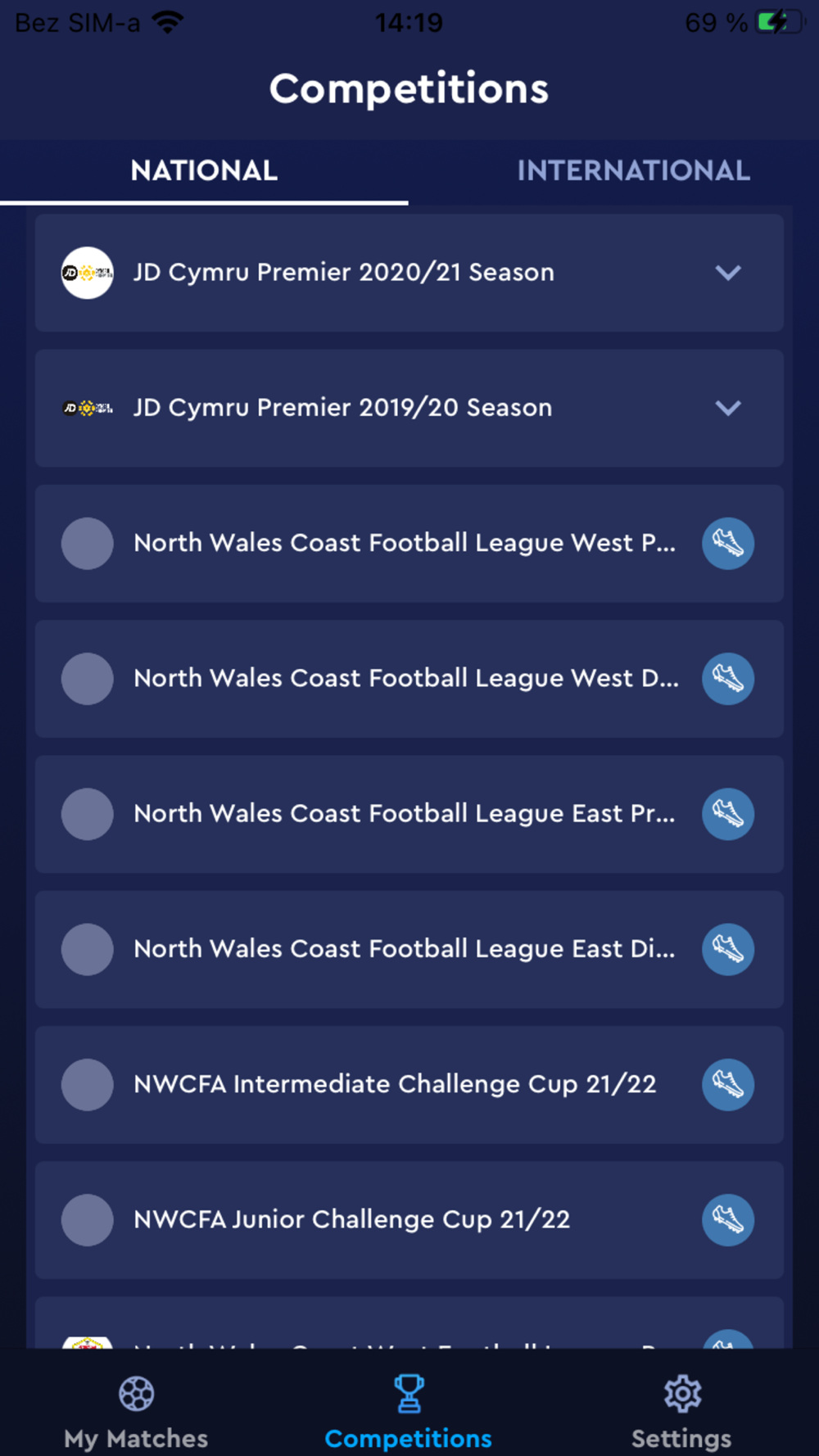Open NWCFA Junior Challenge Cup 21/22 entry
The width and height of the screenshot is (819, 1456).
pos(352,1219)
